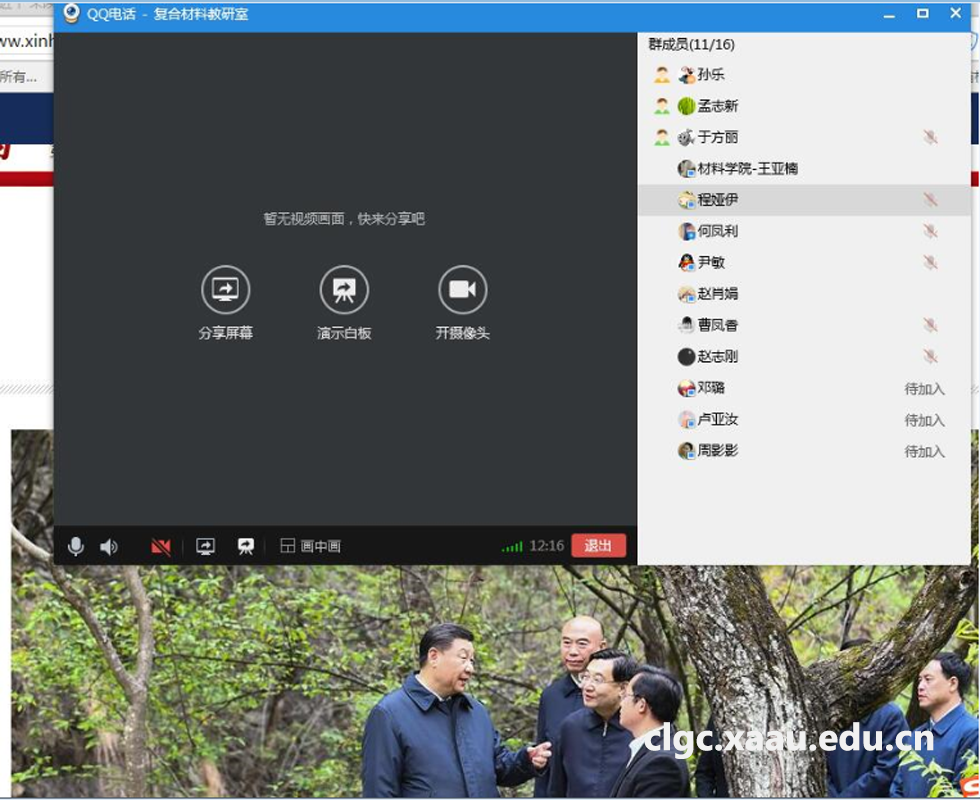Click the QQ电话 app icon in title bar
The image size is (980, 800).
click(x=71, y=14)
